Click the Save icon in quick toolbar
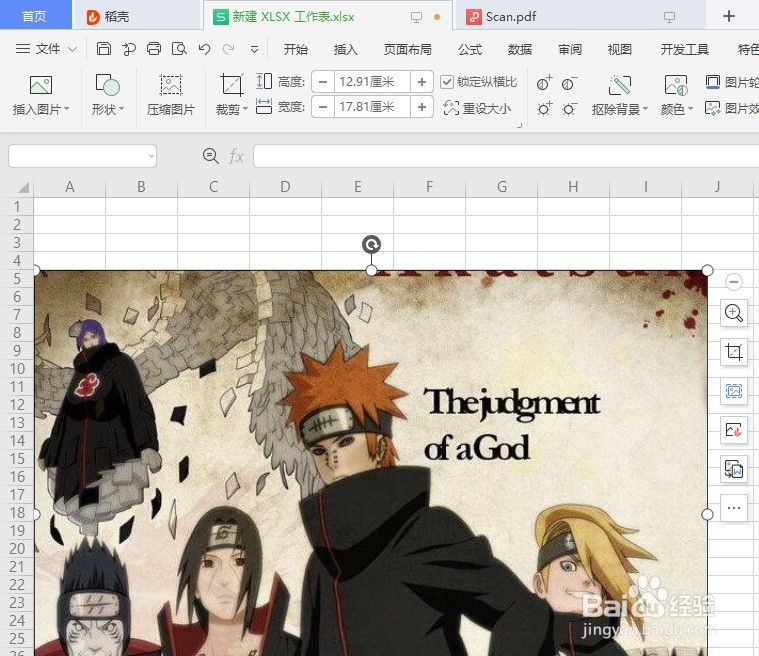This screenshot has width=759, height=656. click(x=104, y=48)
